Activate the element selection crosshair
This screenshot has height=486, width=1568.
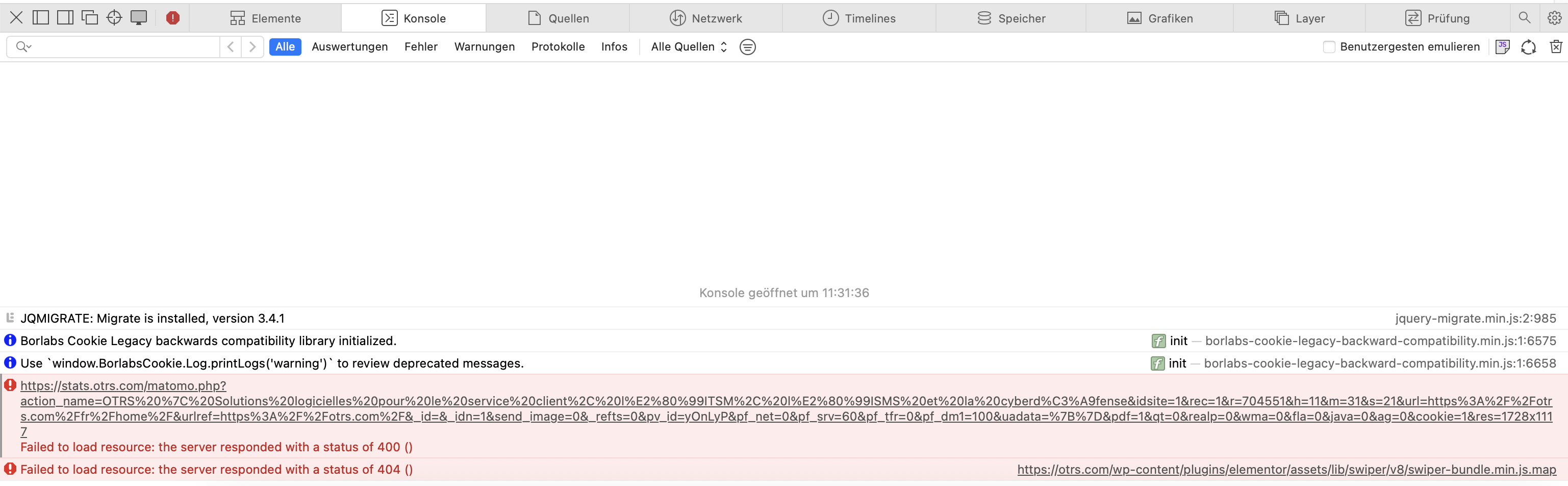point(114,18)
